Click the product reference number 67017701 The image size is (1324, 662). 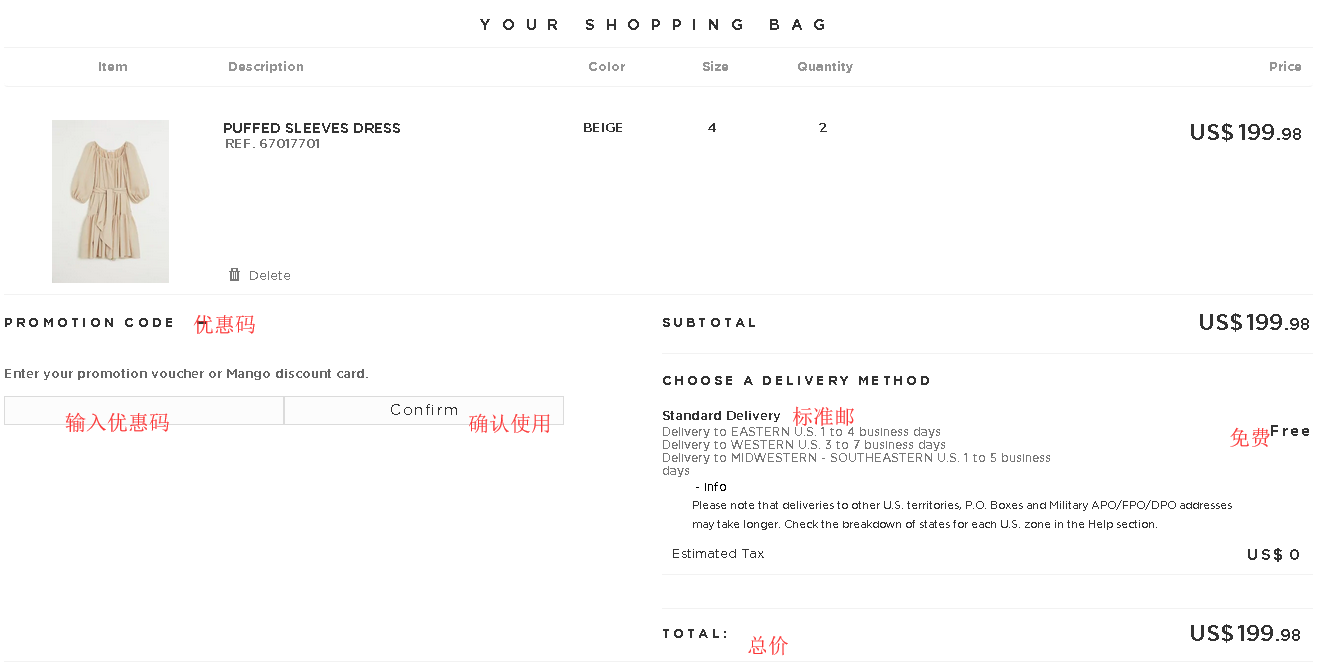(272, 144)
